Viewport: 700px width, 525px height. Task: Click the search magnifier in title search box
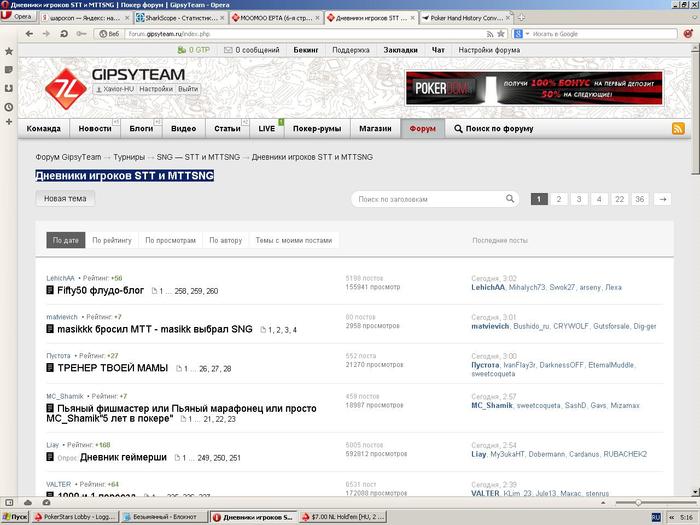point(510,199)
